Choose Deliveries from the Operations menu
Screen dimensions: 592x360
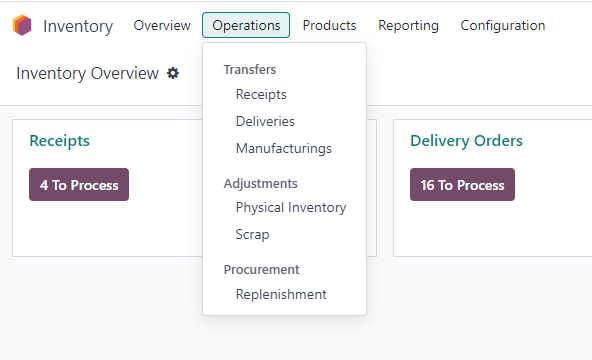[265, 122]
